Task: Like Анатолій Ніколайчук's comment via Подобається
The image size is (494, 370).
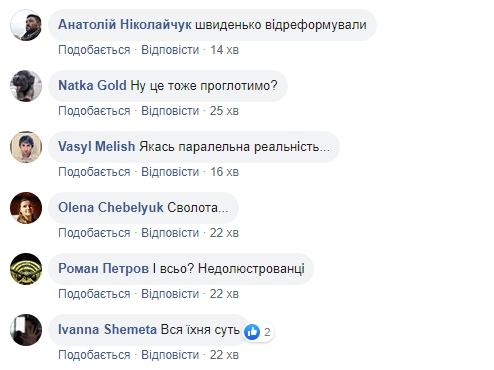Action: tap(94, 50)
